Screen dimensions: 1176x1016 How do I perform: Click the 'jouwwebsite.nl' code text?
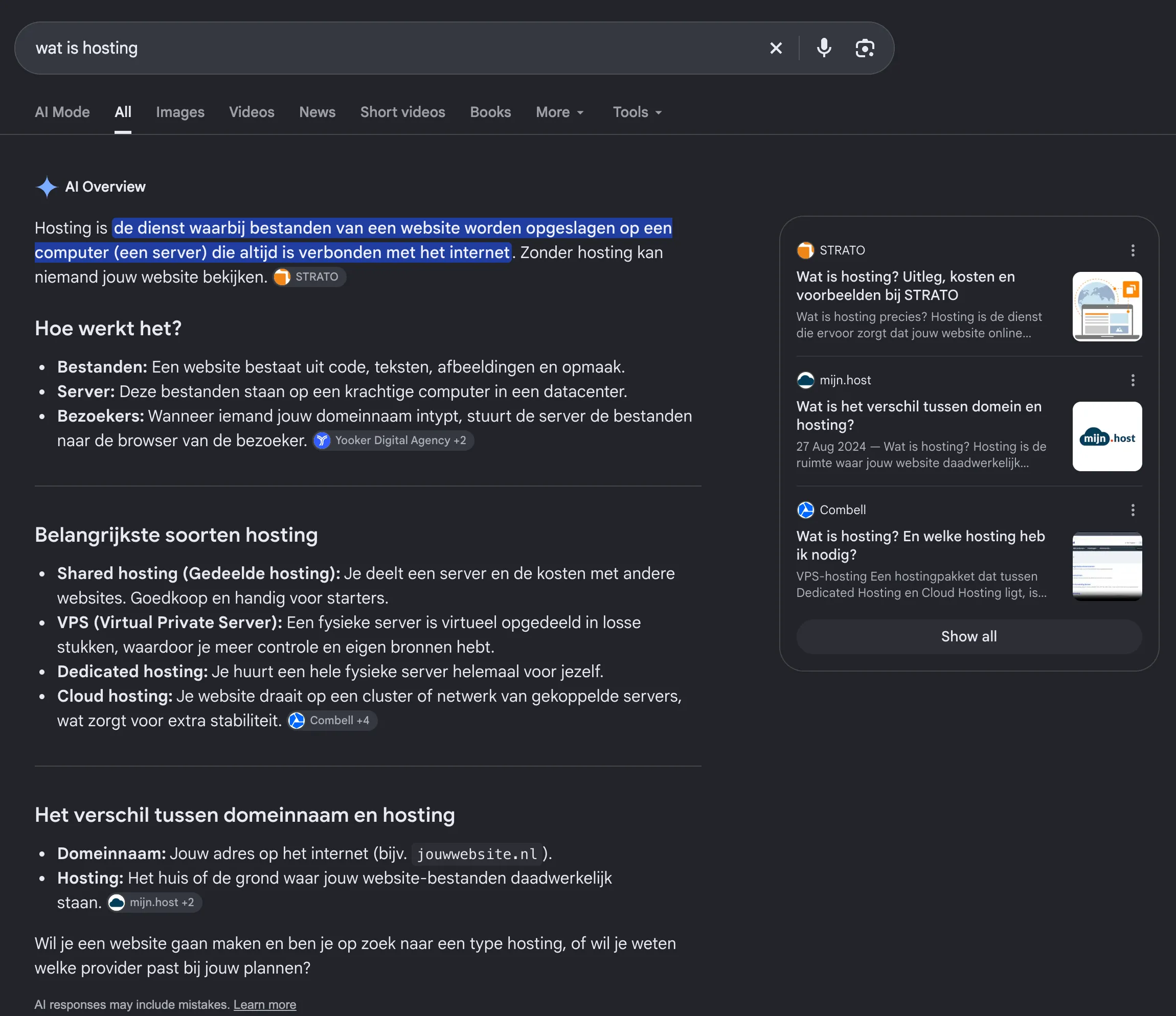coord(477,854)
